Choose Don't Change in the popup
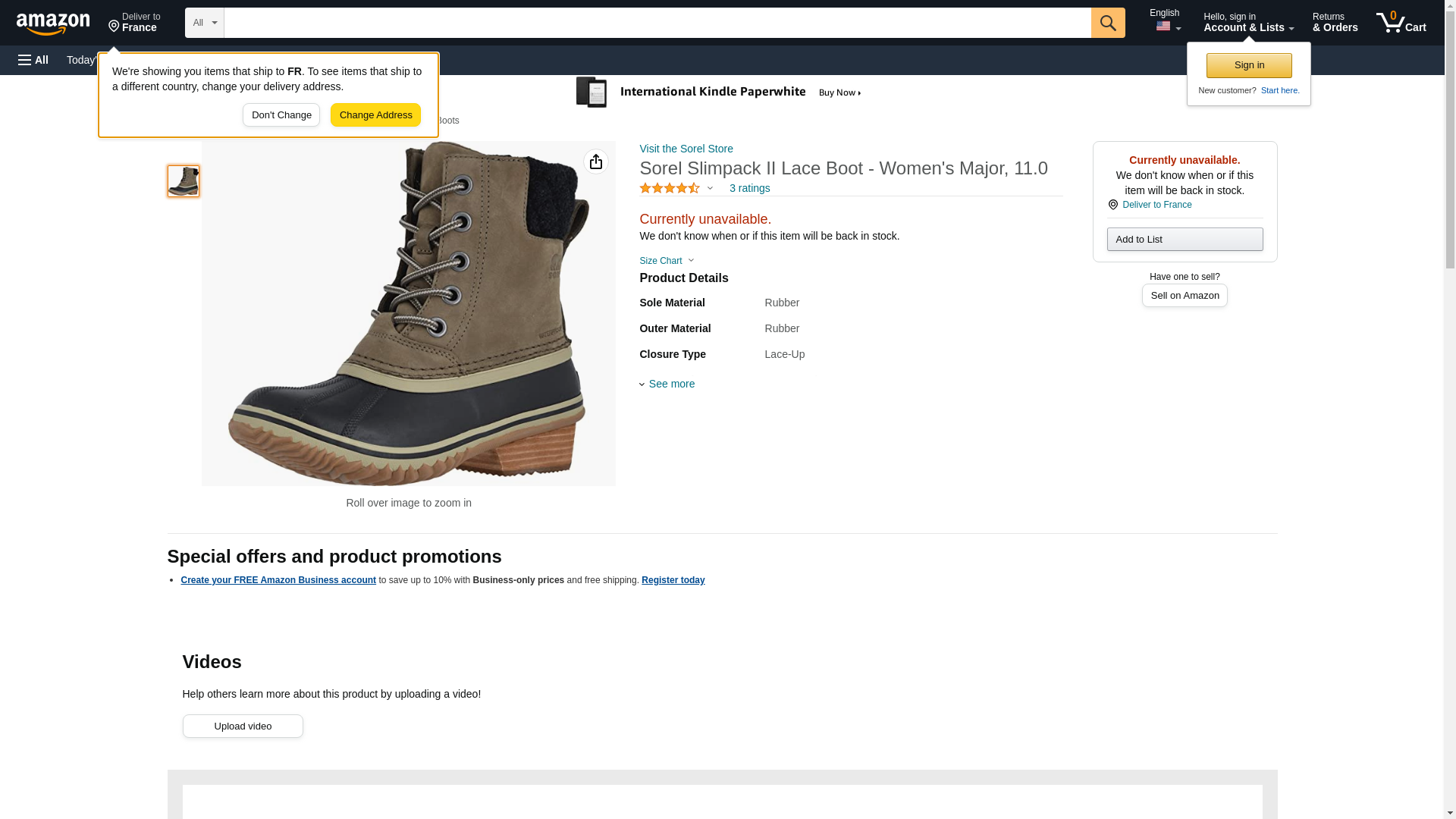The image size is (1456, 819). click(x=281, y=115)
